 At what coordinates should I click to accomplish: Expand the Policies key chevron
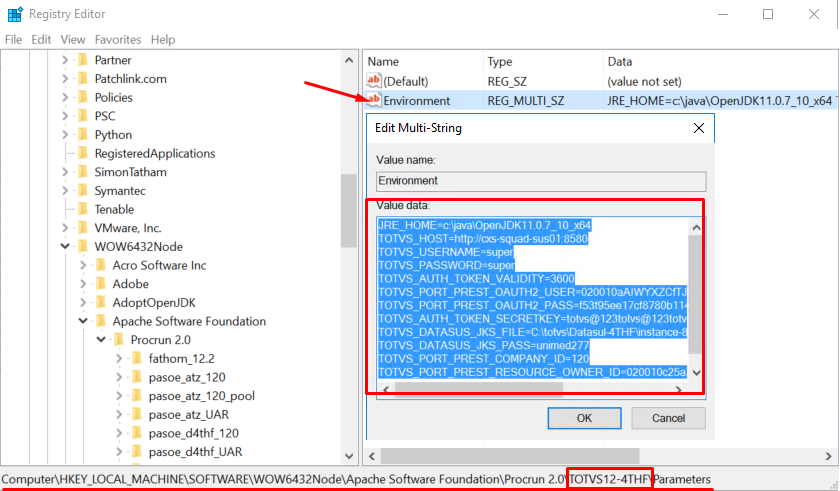click(65, 97)
